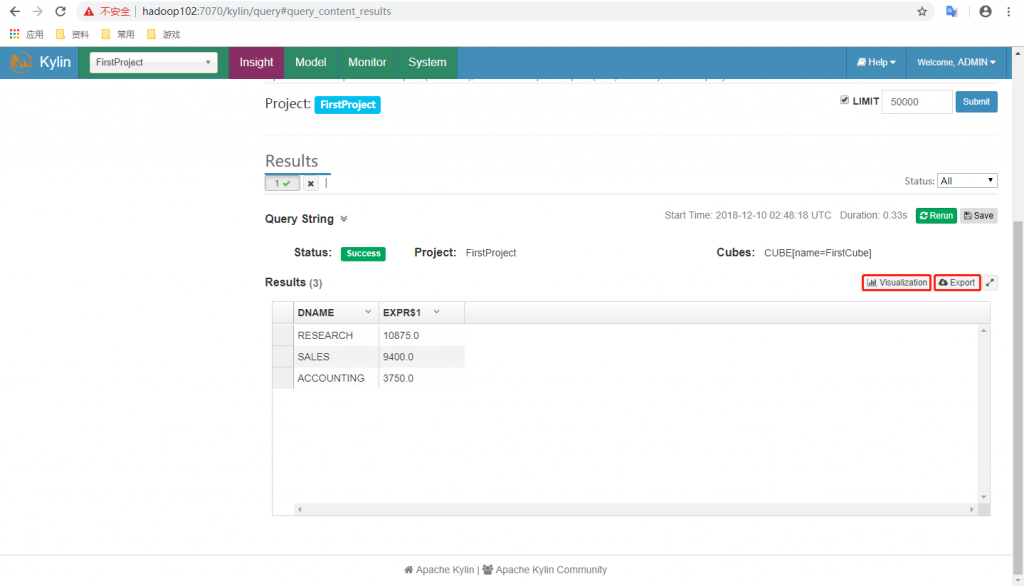Viewport: 1024px width, 586px height.
Task: Click the row selector for the RESEARCH row
Action: pyautogui.click(x=283, y=335)
